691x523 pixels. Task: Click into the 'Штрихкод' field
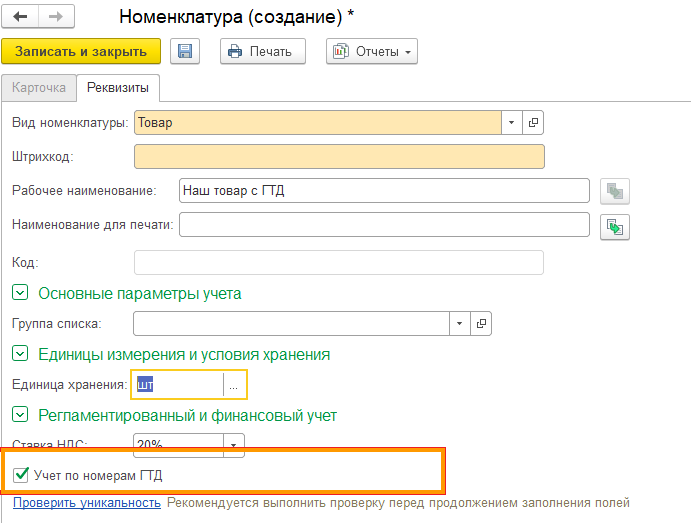(x=339, y=156)
